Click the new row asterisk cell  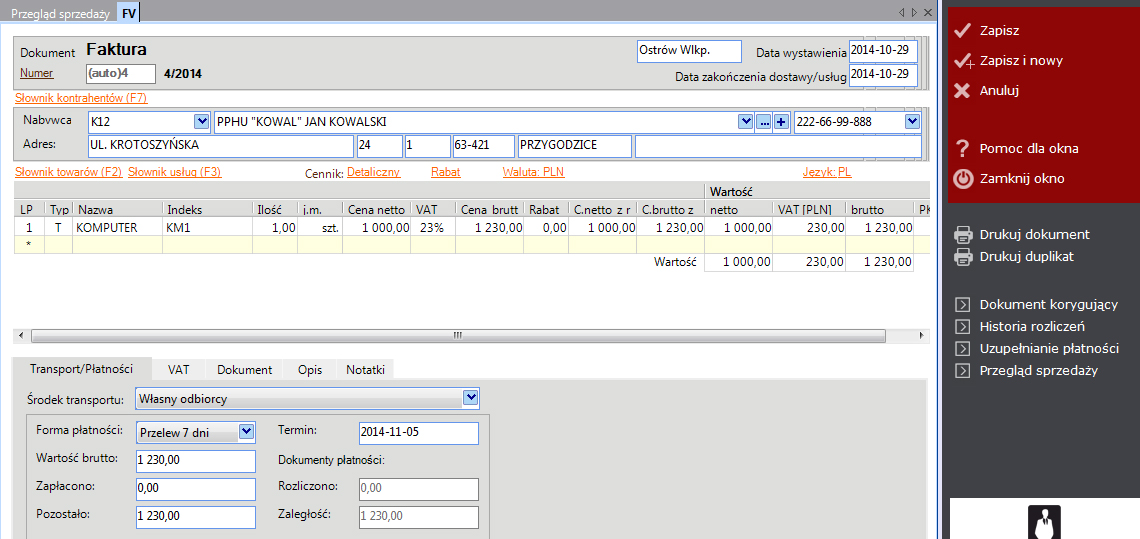click(28, 244)
